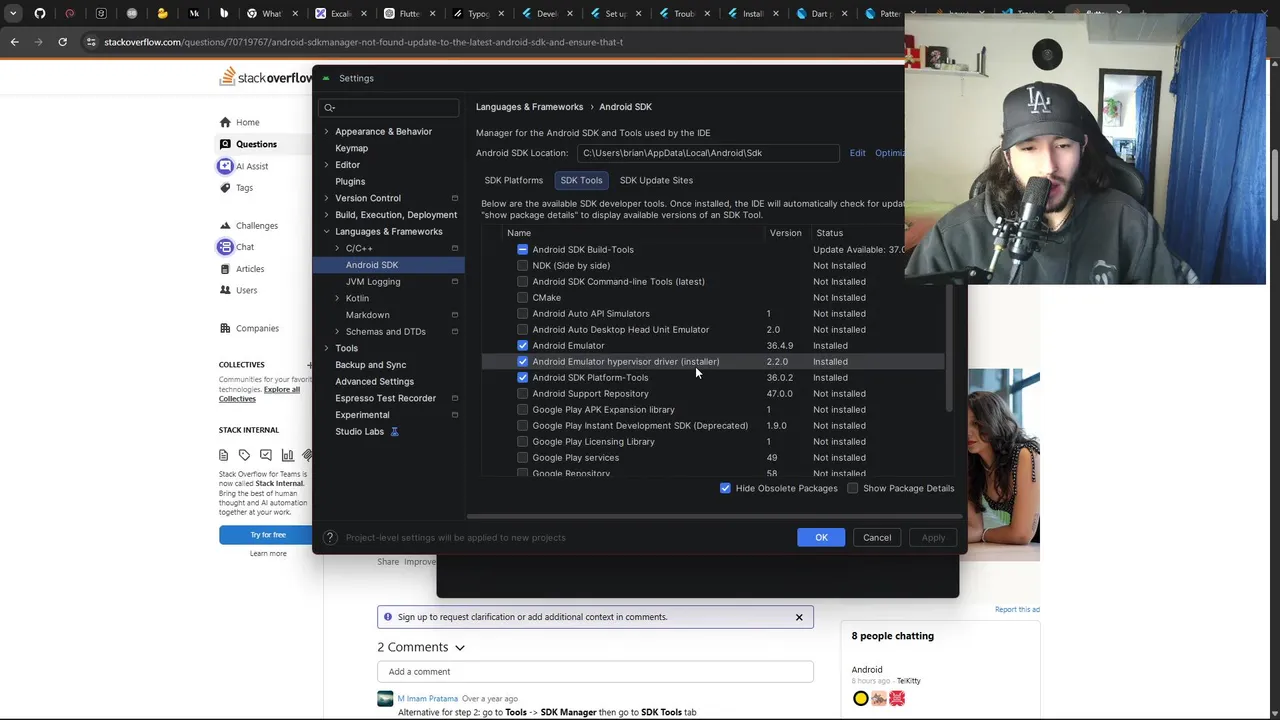Click OK in Settings dialog

[x=821, y=538]
